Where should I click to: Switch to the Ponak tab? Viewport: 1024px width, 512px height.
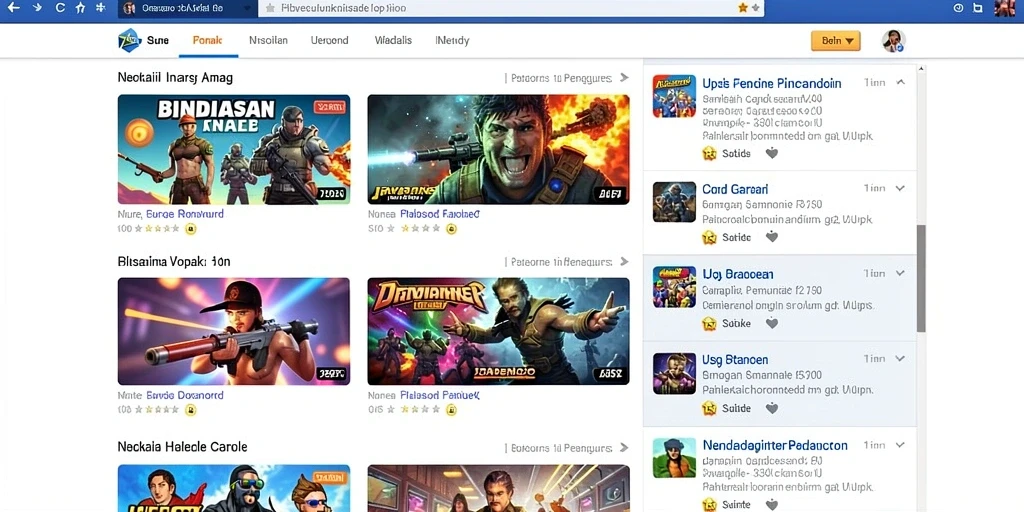point(208,40)
